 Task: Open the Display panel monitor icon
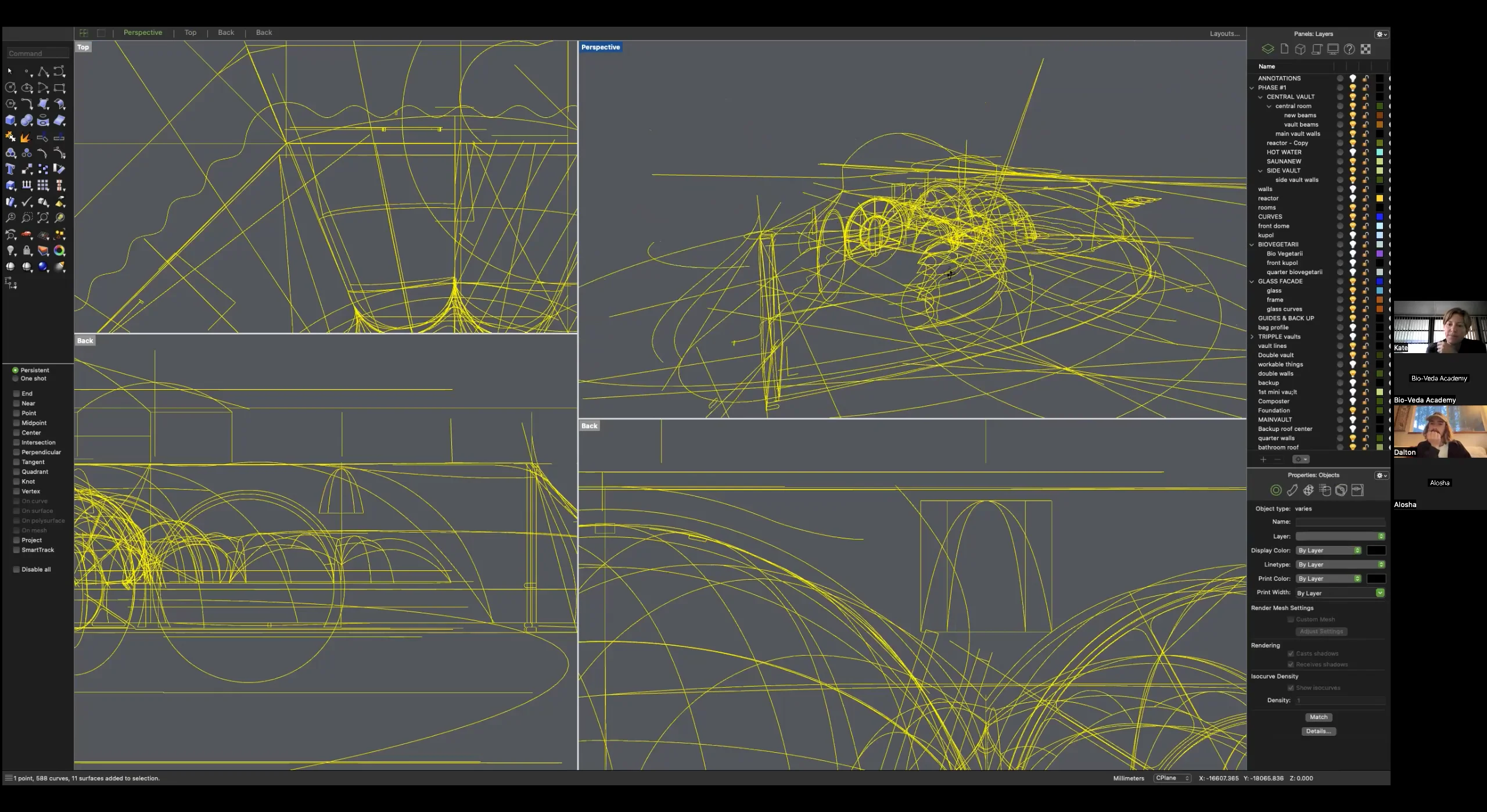tap(1333, 49)
